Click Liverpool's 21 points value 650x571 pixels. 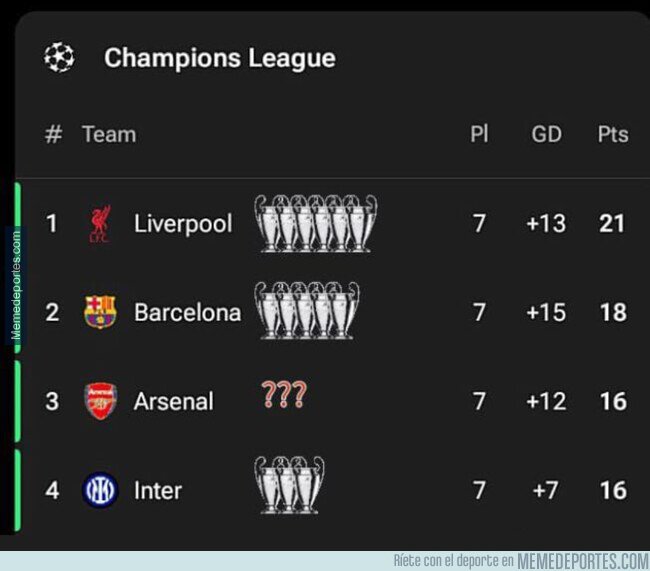click(612, 224)
